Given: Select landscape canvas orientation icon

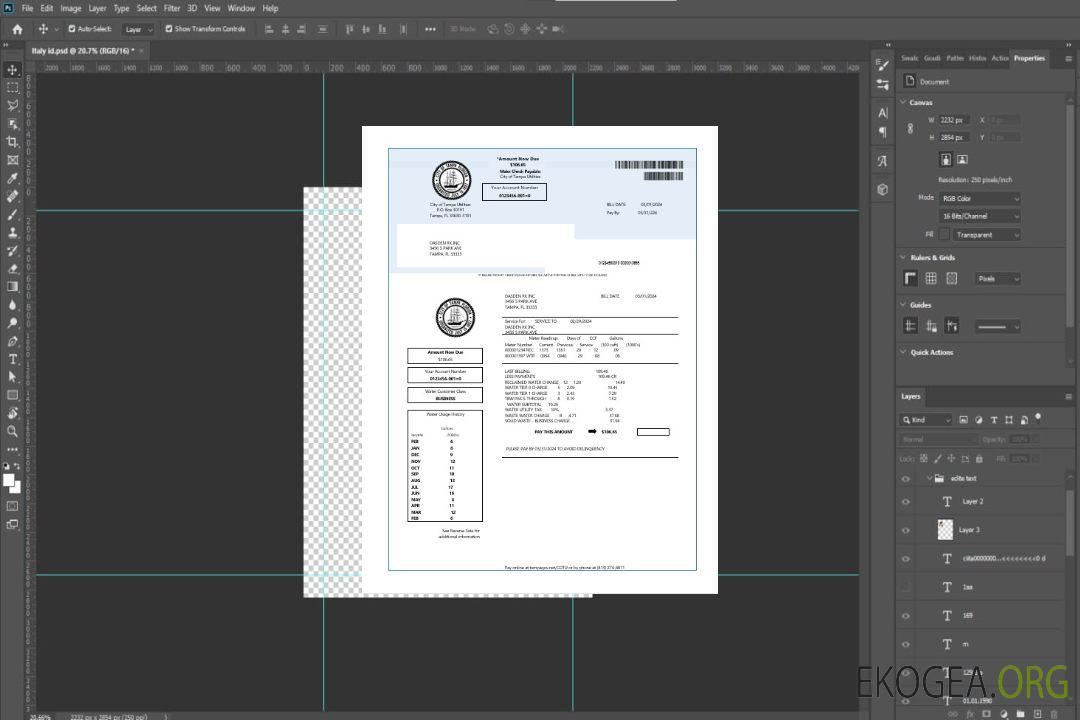Looking at the screenshot, I should (x=962, y=159).
